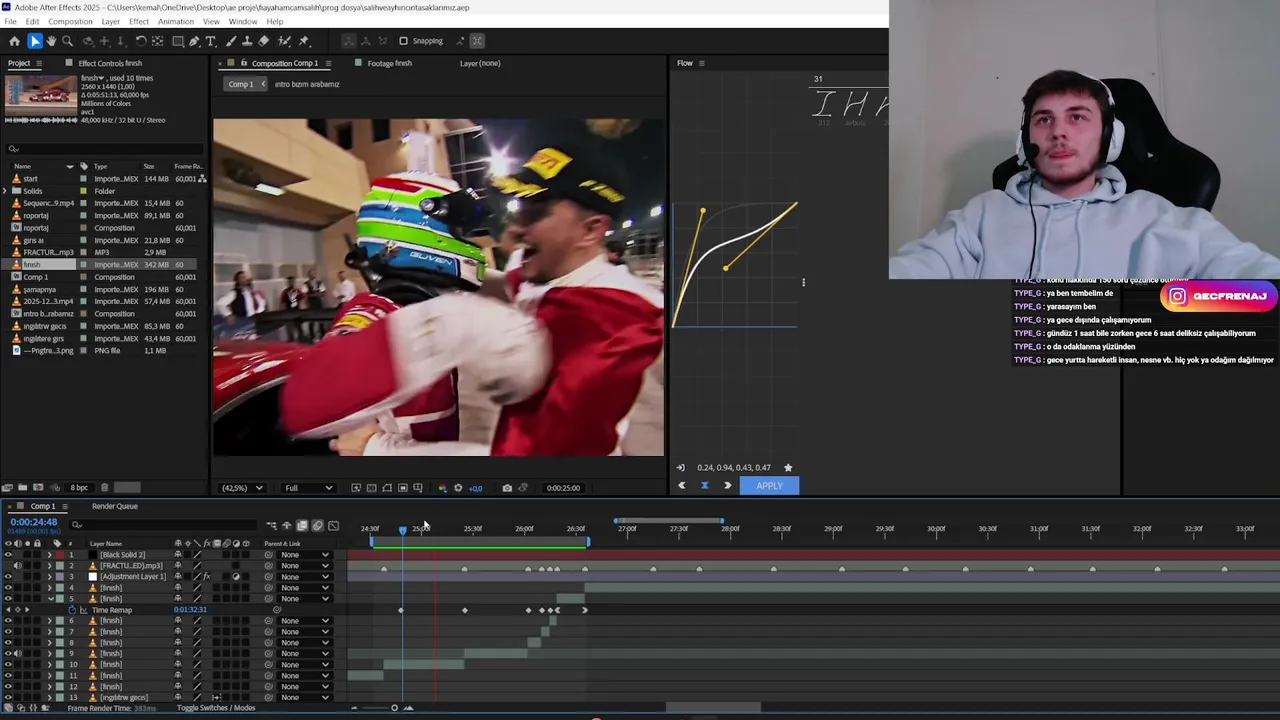Select the Rectangle shape tool

(x=177, y=41)
